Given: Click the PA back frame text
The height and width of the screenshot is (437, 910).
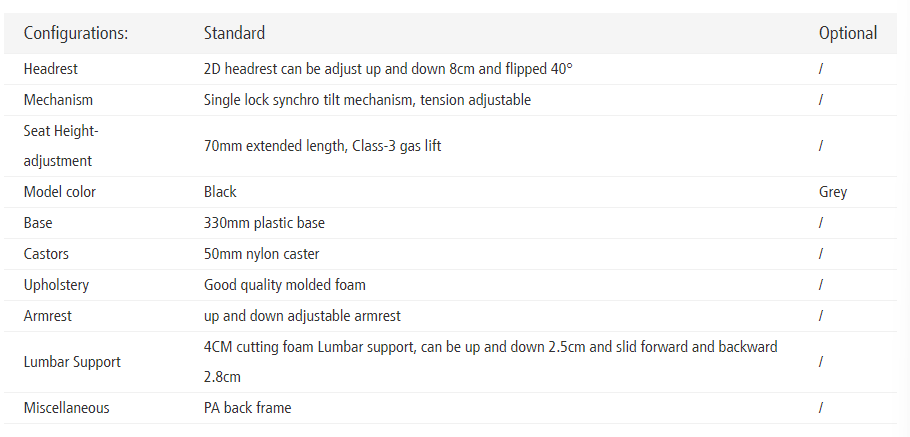Looking at the screenshot, I should pyautogui.click(x=247, y=408).
